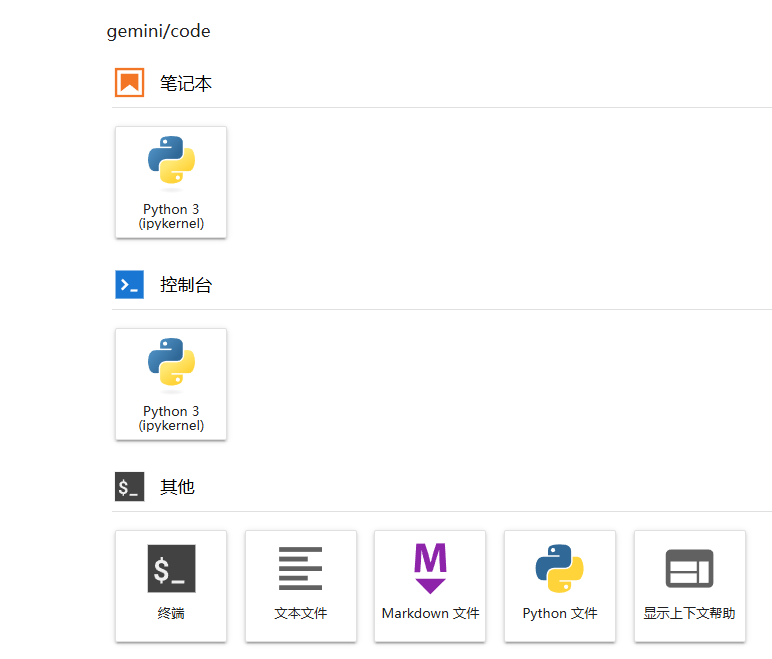Click the 其他 section heading
772x659 pixels.
tap(177, 487)
